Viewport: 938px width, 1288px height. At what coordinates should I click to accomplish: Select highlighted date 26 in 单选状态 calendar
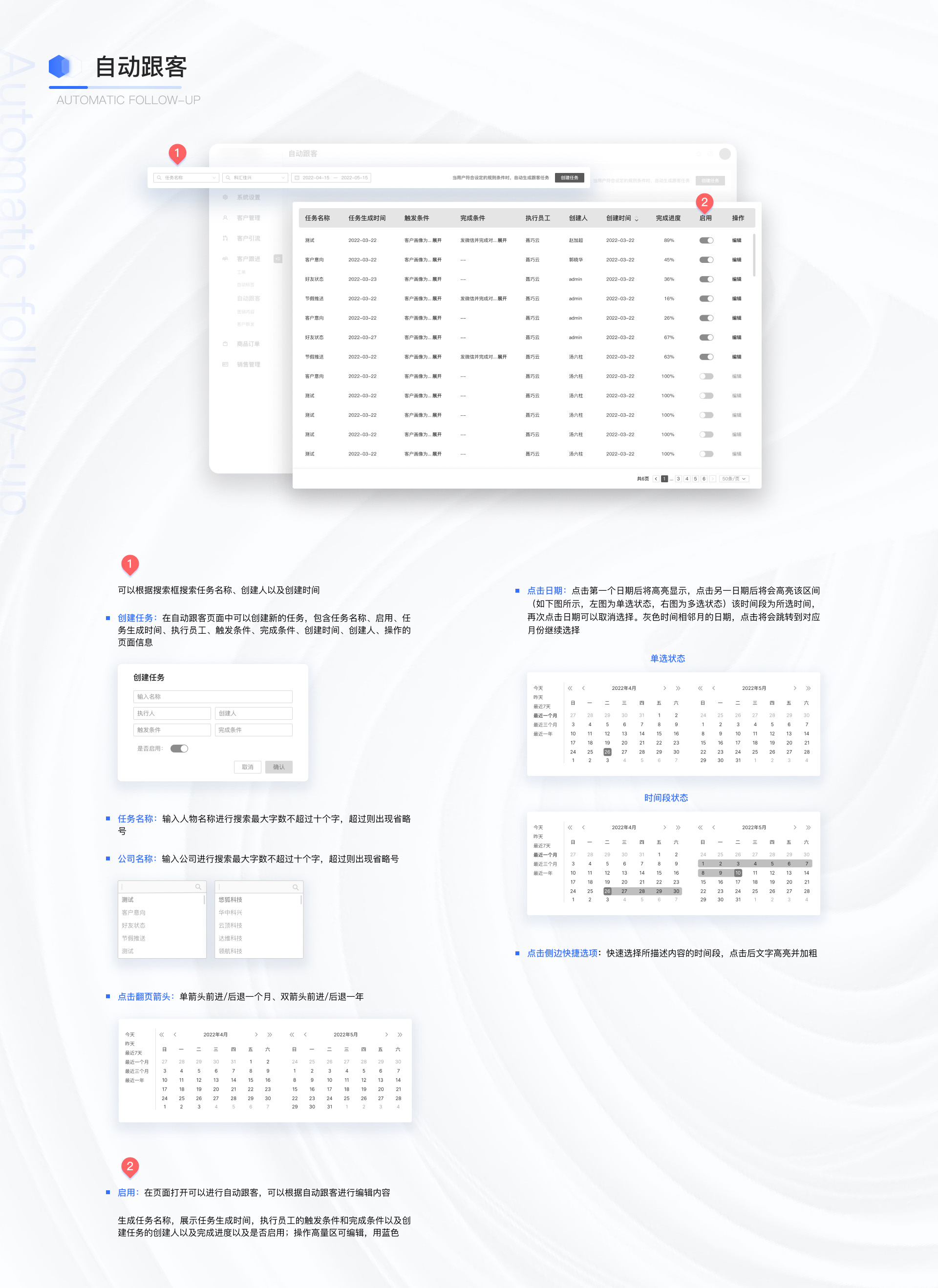(607, 751)
